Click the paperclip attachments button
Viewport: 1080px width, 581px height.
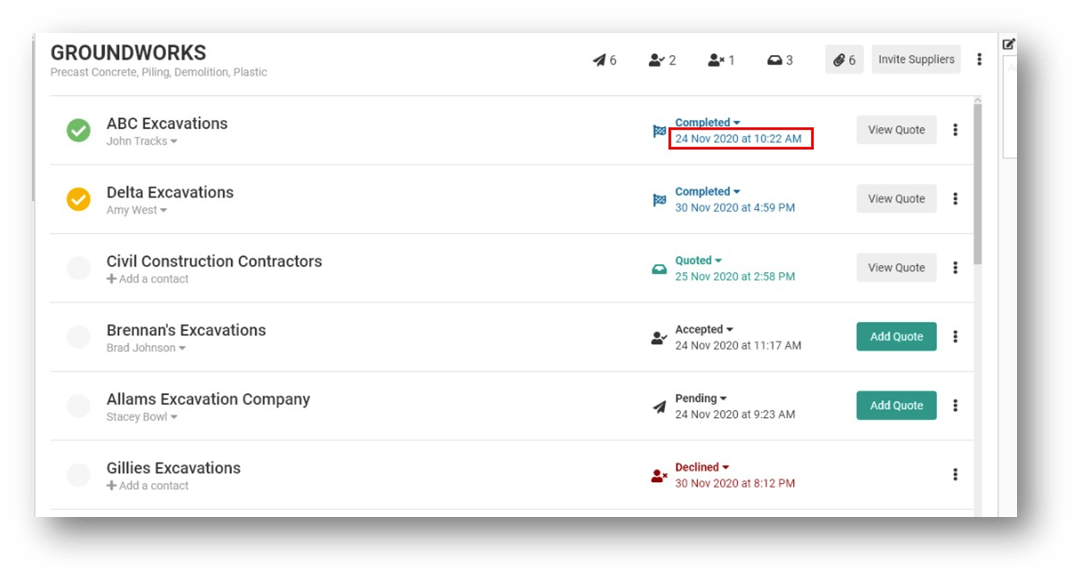coord(843,60)
